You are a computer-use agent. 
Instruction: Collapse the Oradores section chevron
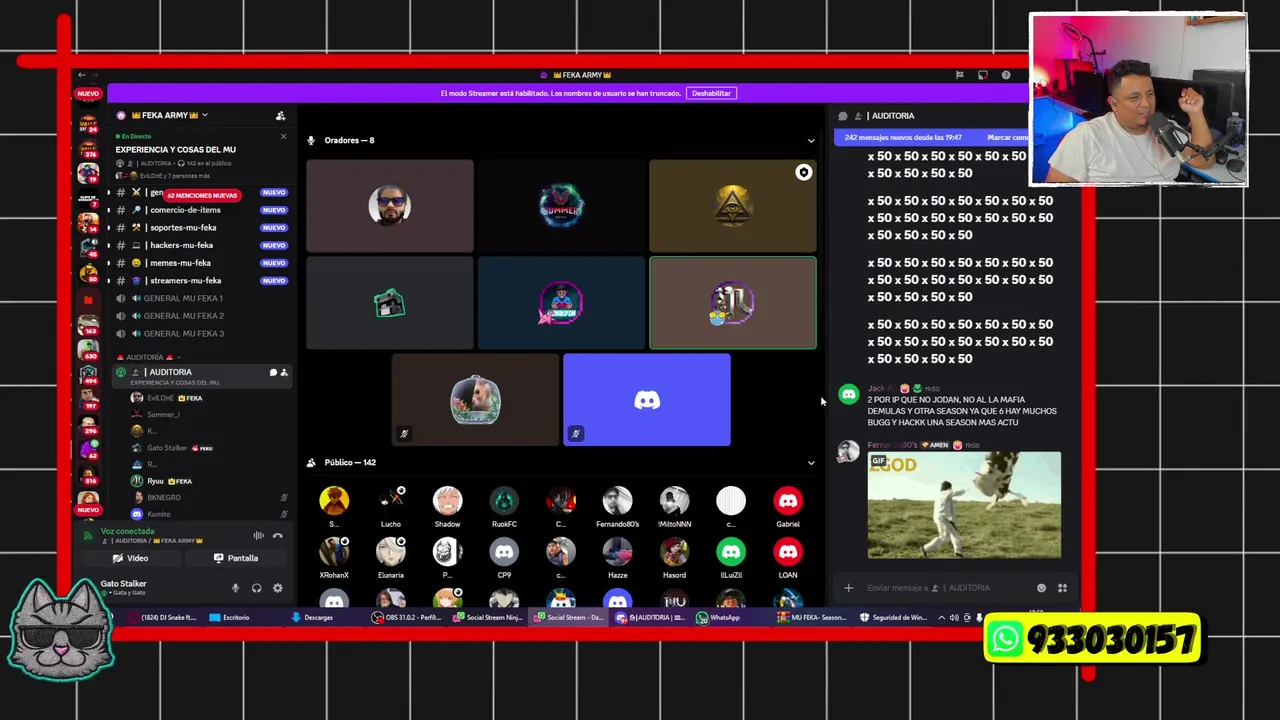811,141
